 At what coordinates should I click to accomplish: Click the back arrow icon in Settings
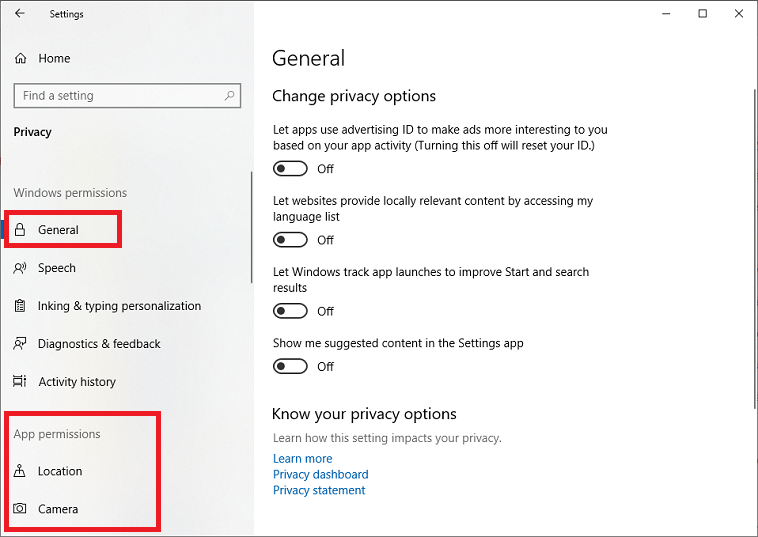[20, 14]
